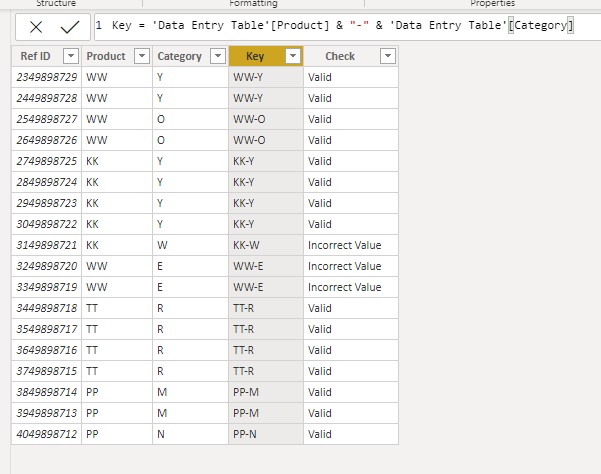This screenshot has width=601, height=474.
Task: Click Ref ID cell 3049898722
Action: (46, 225)
